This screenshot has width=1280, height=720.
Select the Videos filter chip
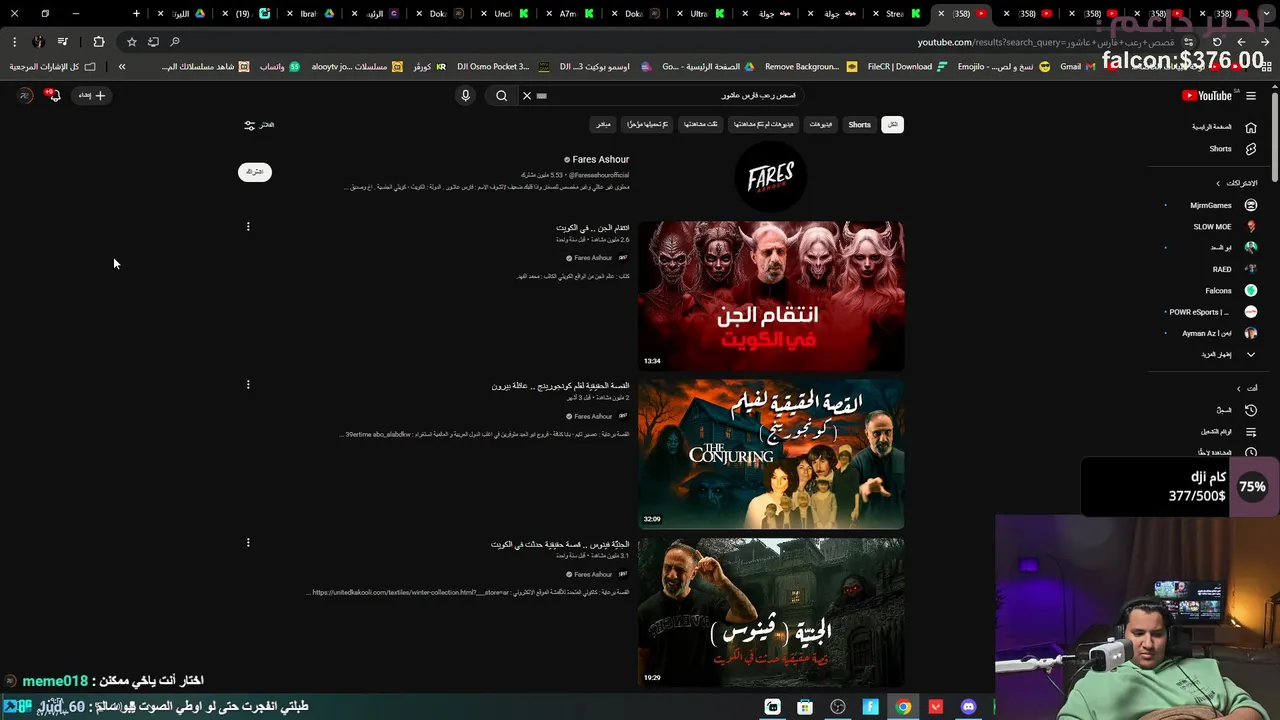(821, 125)
